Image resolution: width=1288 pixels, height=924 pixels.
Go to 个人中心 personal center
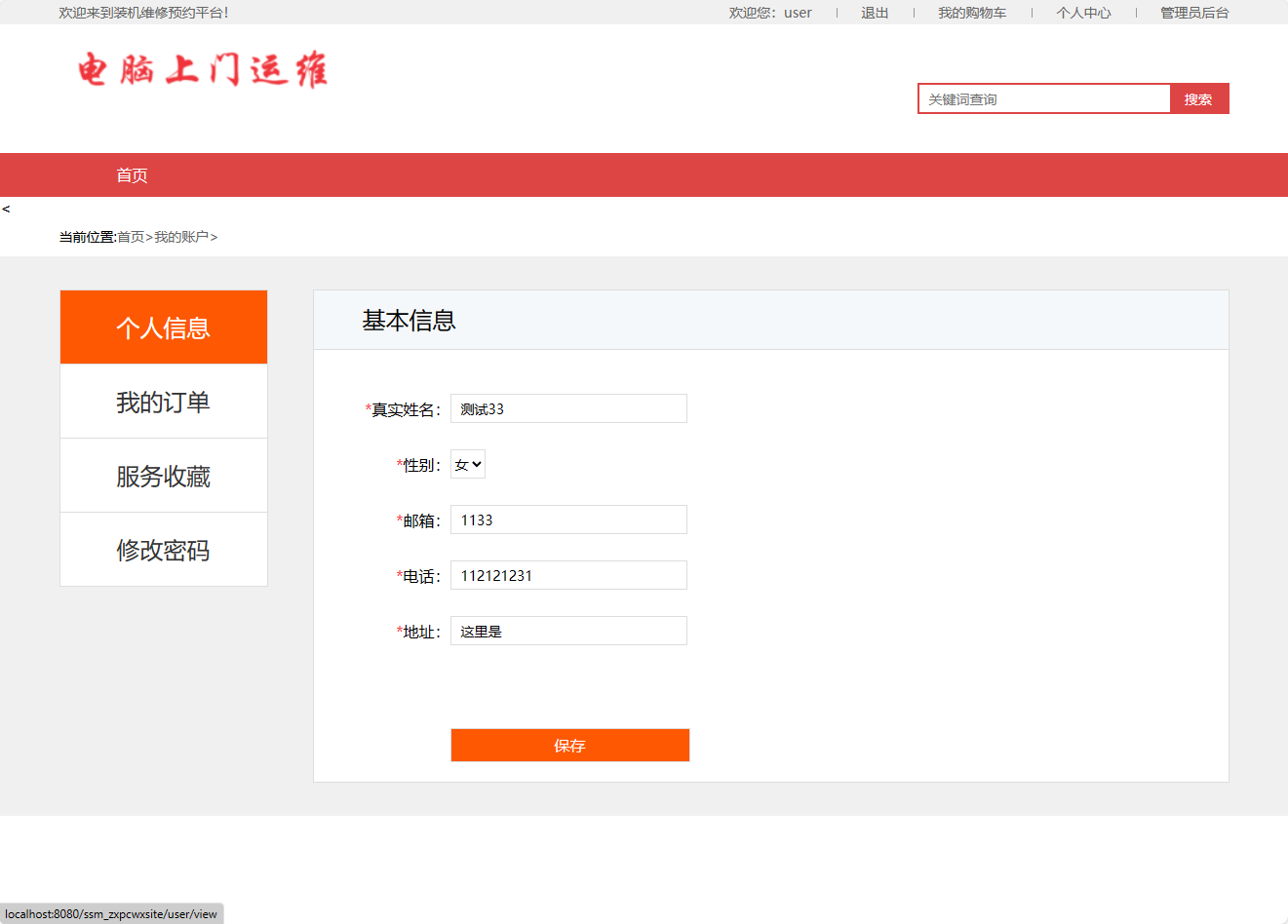point(1083,13)
